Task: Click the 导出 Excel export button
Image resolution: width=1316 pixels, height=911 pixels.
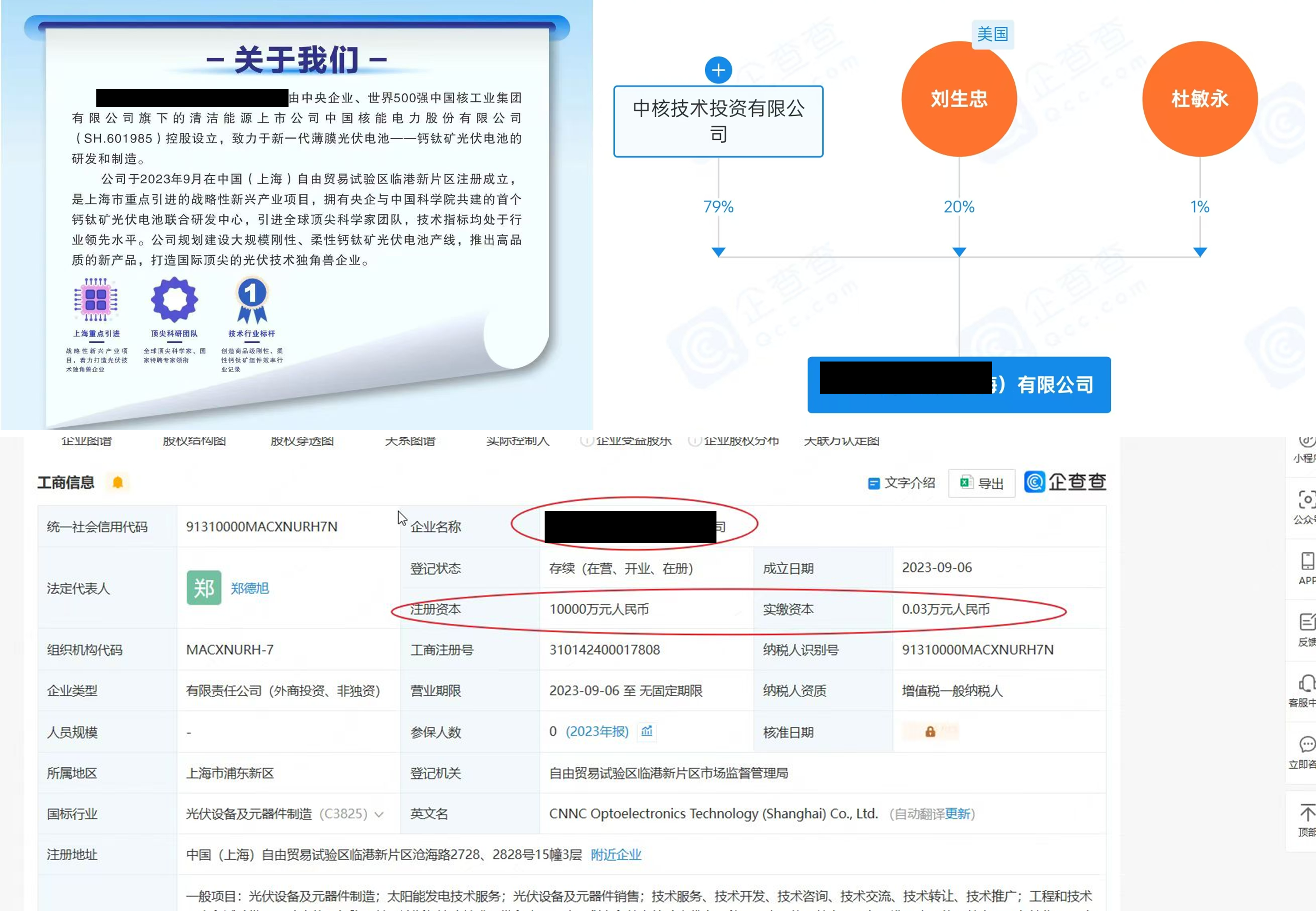Action: (982, 484)
